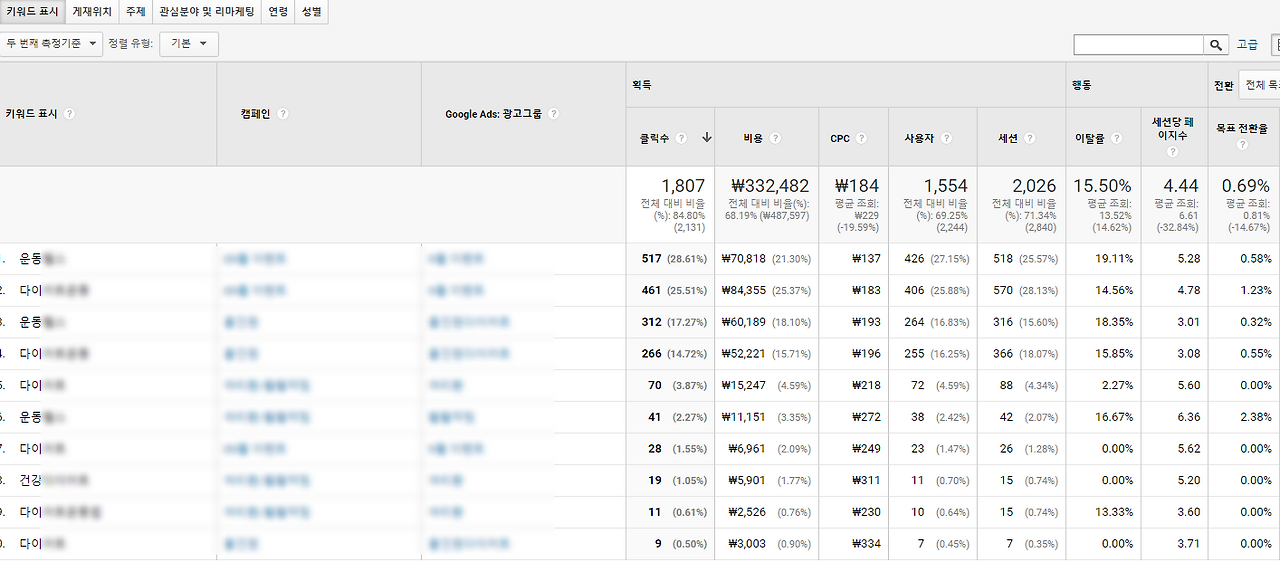Click the magnifier search button
This screenshot has height=562, width=1280.
pyautogui.click(x=1216, y=45)
